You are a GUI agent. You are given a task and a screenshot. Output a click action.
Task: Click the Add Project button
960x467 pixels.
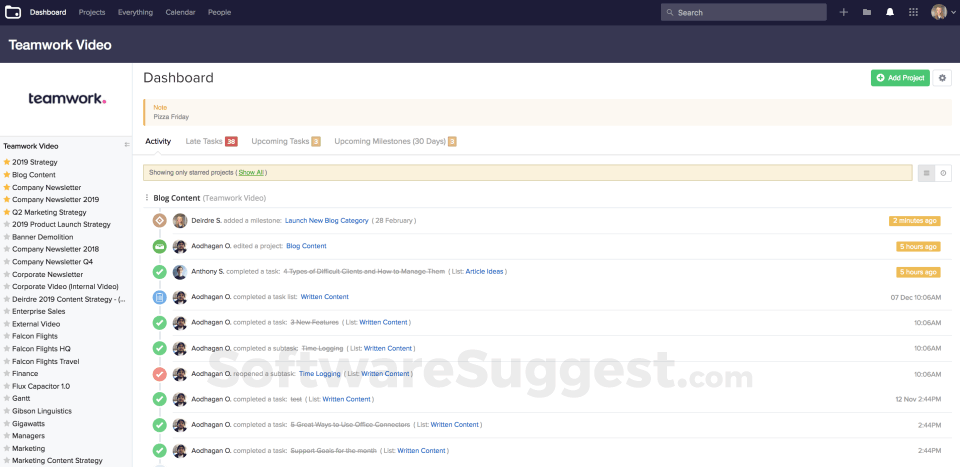click(x=900, y=78)
